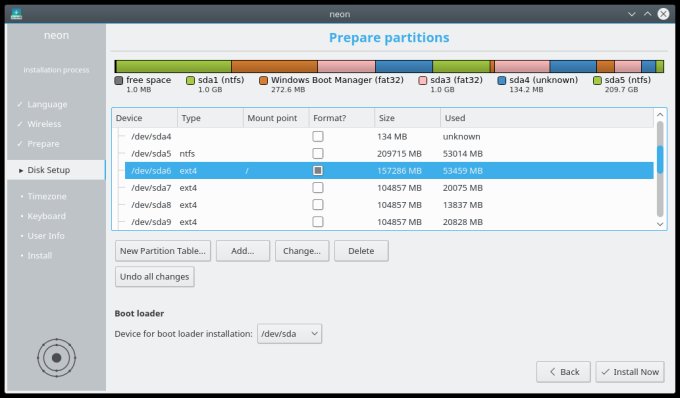
Task: Select the Timezone step in sidebar
Action: click(47, 196)
